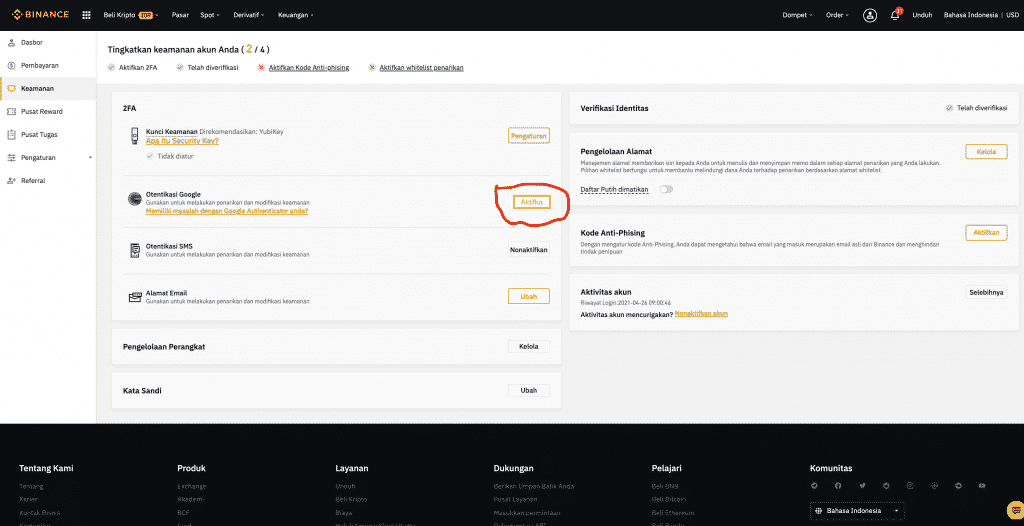Click the Binance logo

pyautogui.click(x=36, y=15)
